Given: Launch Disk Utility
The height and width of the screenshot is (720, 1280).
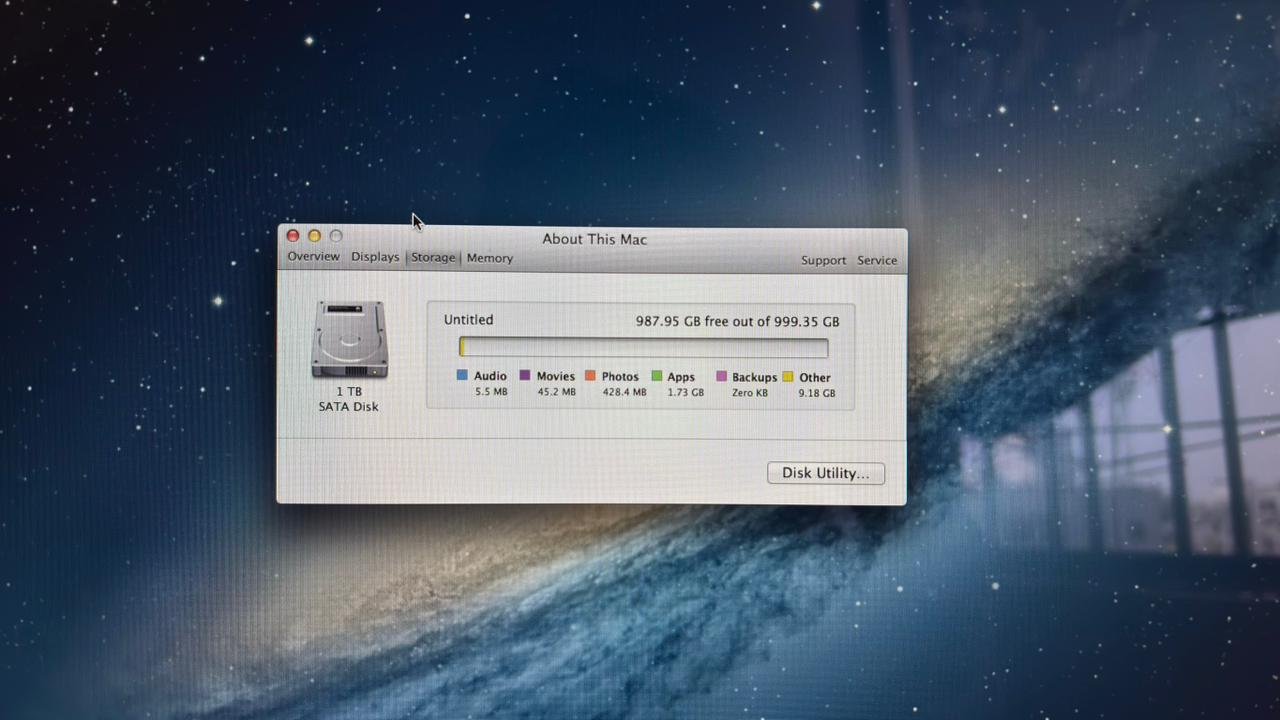Looking at the screenshot, I should (825, 472).
